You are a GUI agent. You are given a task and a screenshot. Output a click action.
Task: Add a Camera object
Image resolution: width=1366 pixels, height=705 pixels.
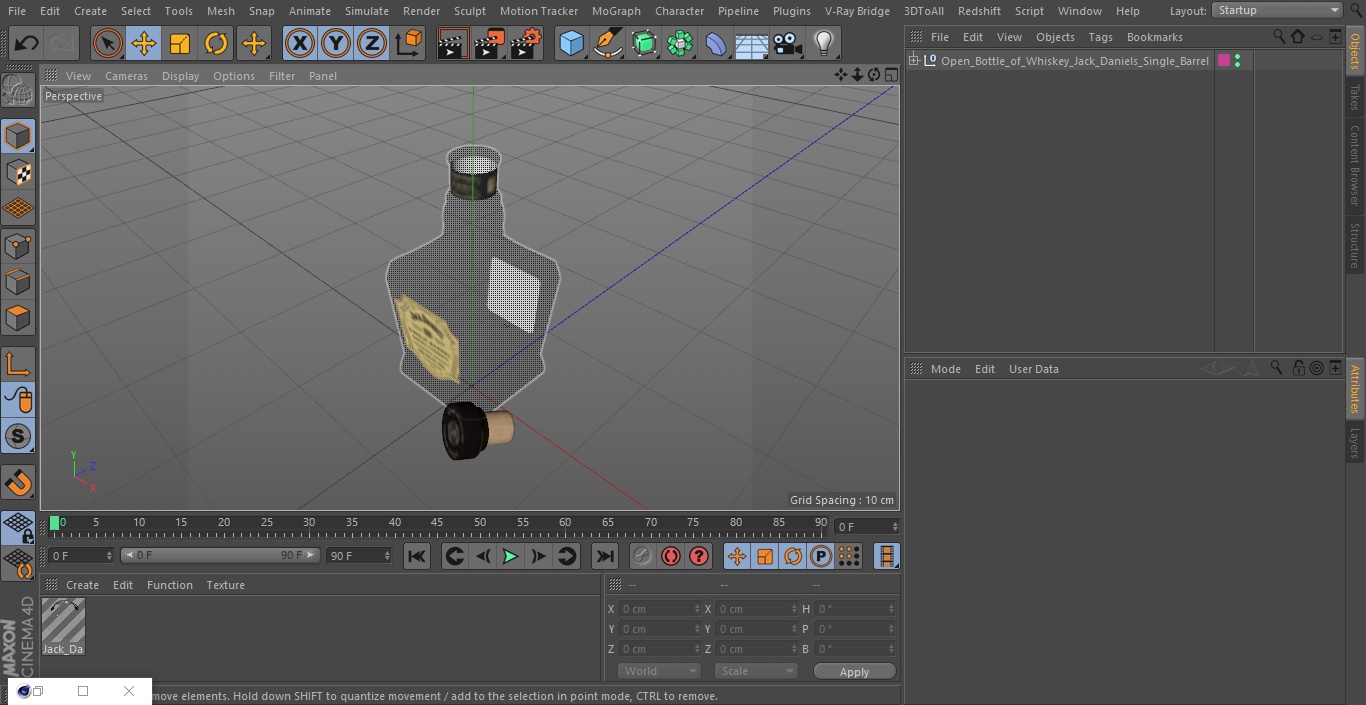point(788,43)
